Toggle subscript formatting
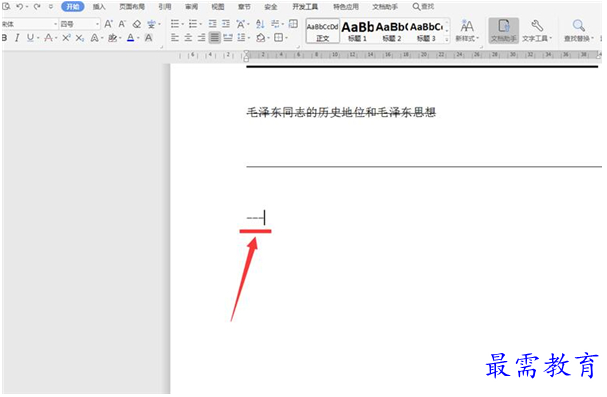The image size is (607, 397). coord(79,38)
